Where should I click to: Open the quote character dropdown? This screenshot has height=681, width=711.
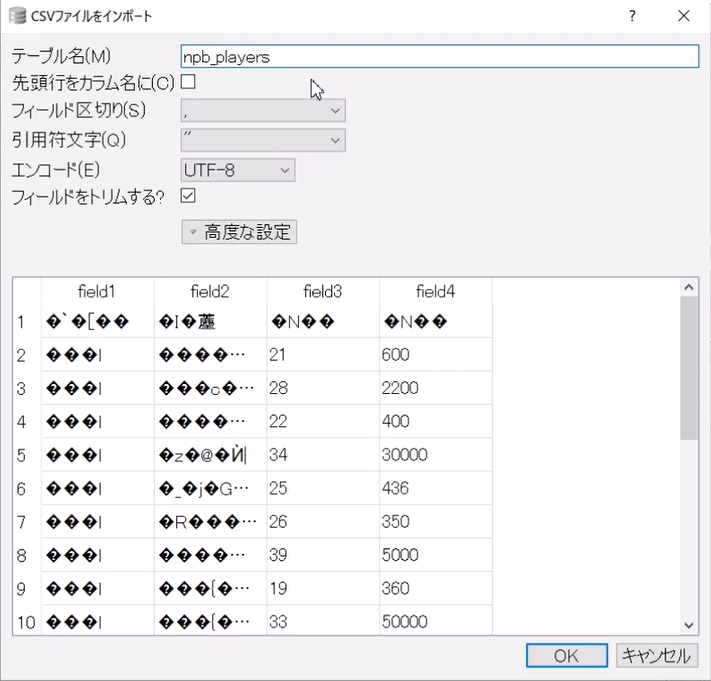(x=263, y=140)
